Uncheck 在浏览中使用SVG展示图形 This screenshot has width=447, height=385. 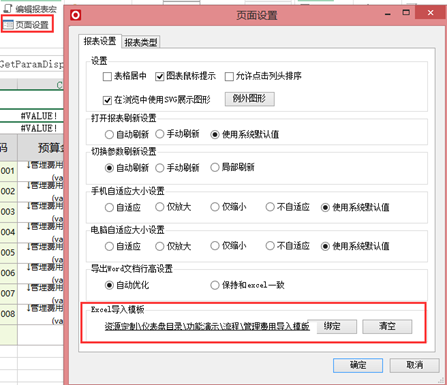[107, 100]
